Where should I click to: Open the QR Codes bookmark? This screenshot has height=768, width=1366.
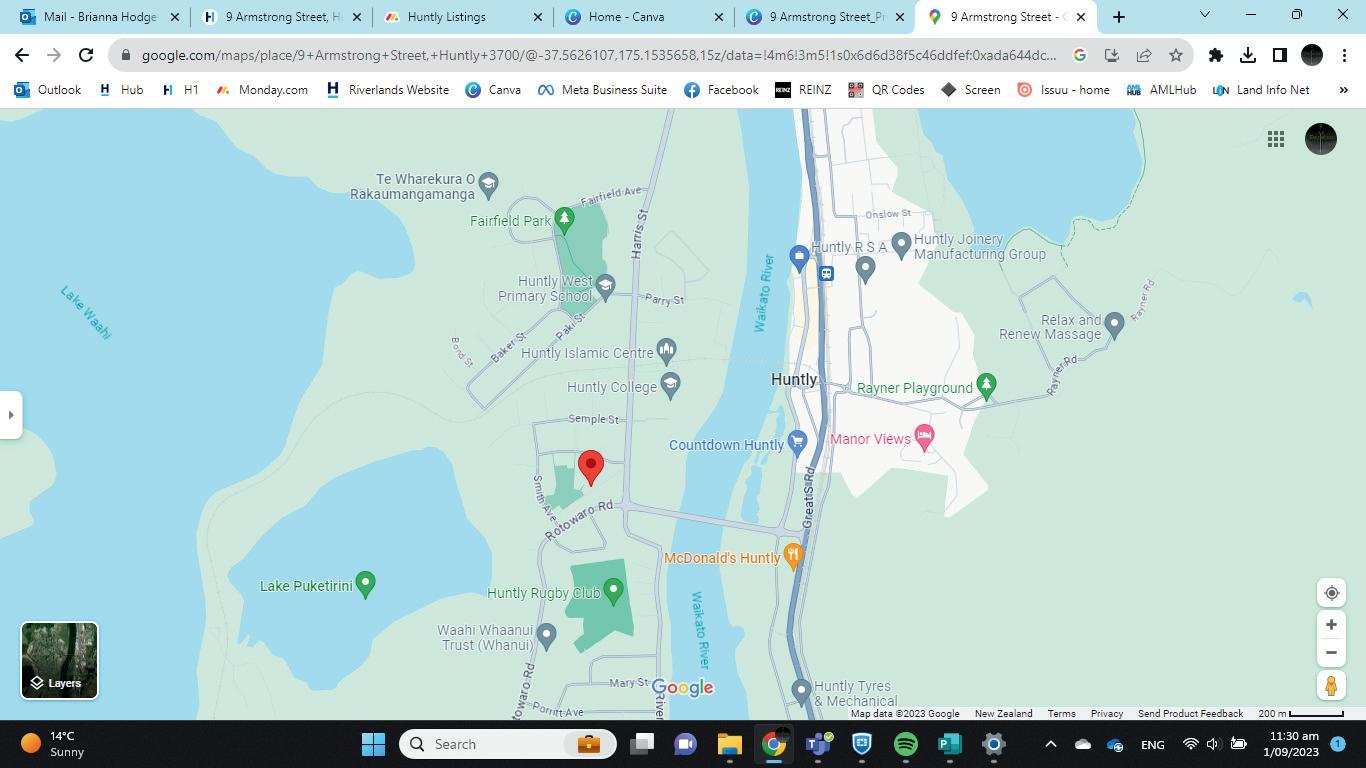click(x=886, y=90)
